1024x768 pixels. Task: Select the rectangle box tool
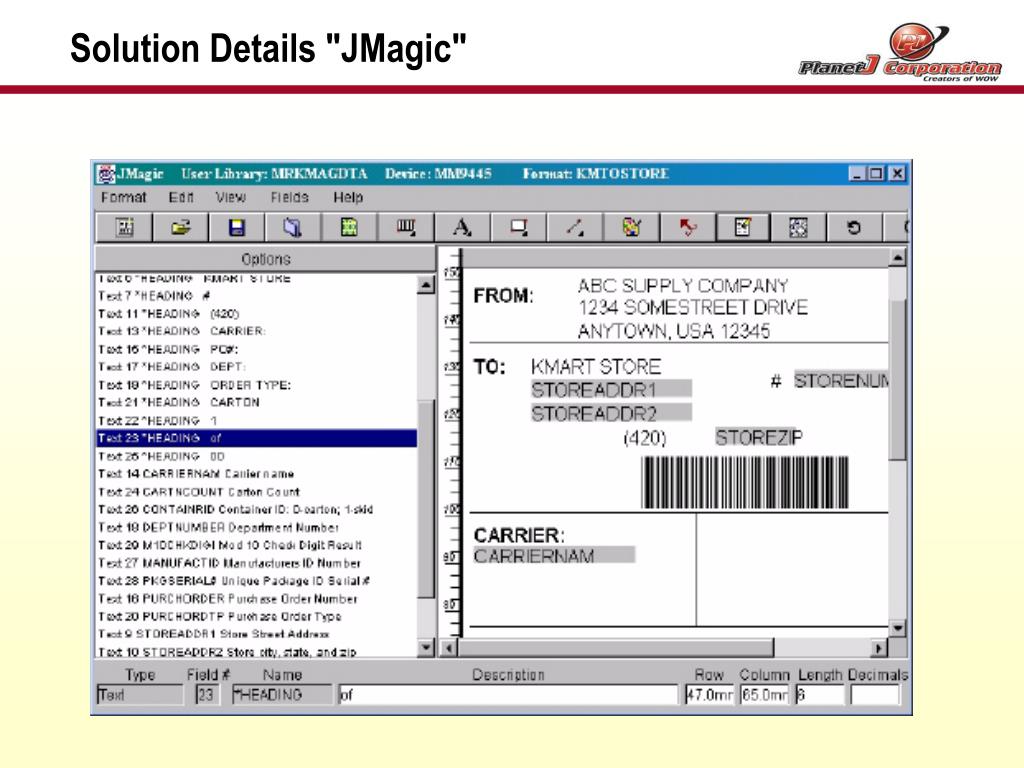pos(519,227)
